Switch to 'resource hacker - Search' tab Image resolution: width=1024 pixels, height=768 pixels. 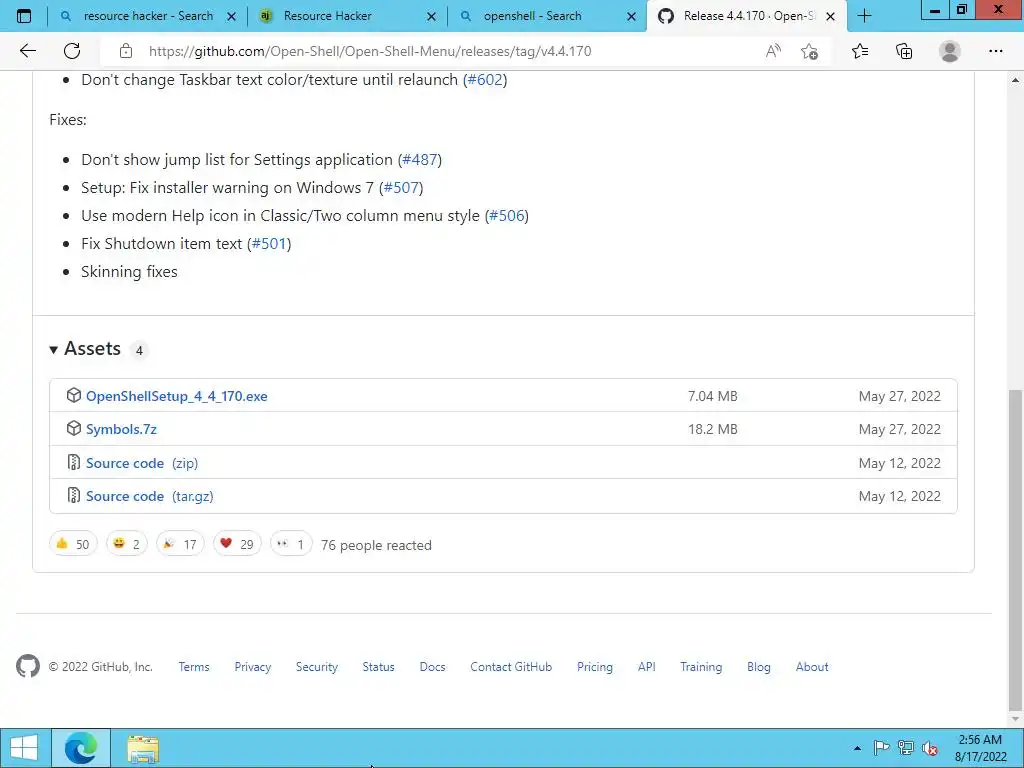click(x=148, y=16)
